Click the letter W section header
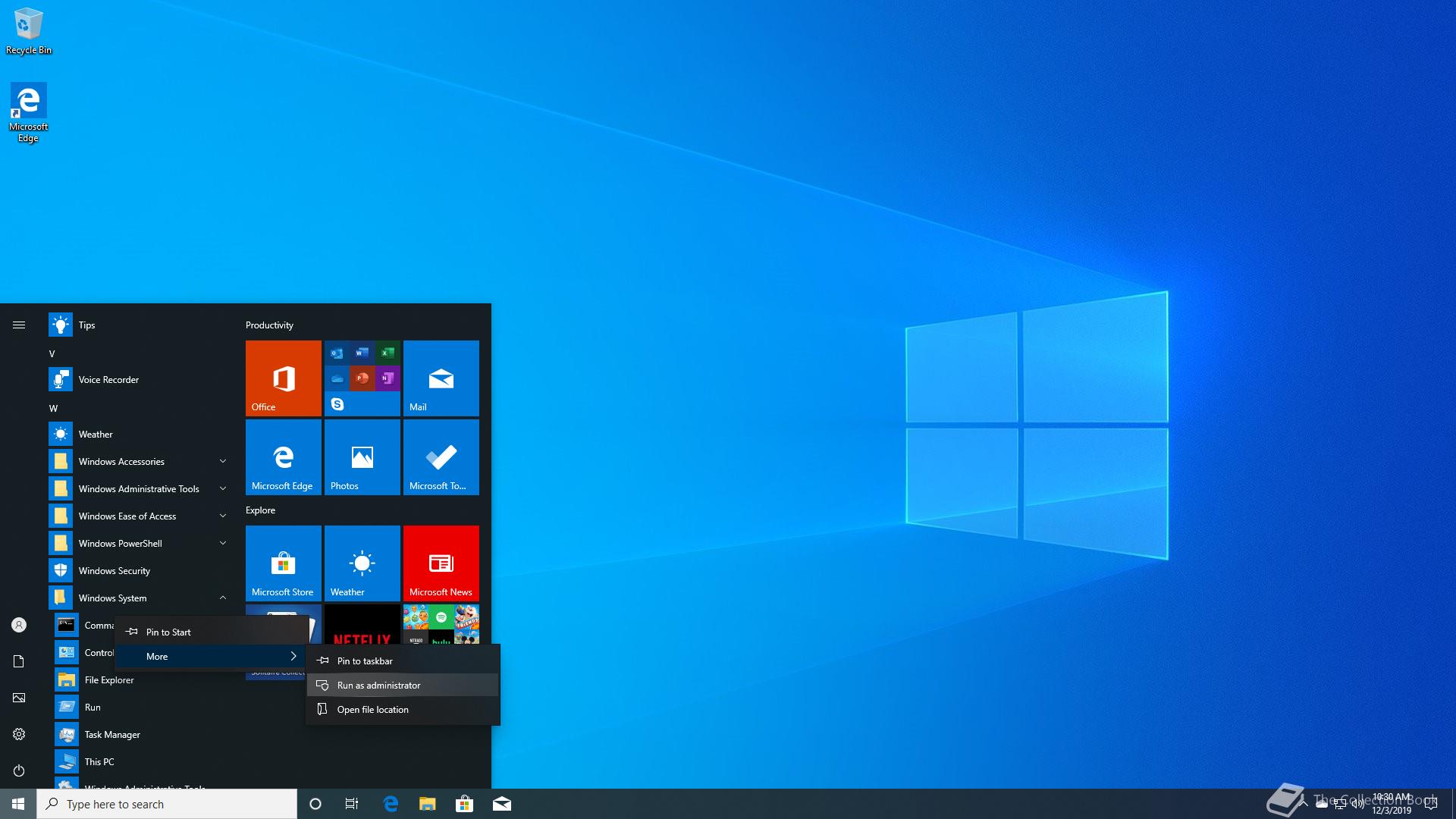Image resolution: width=1456 pixels, height=819 pixels. [53, 409]
